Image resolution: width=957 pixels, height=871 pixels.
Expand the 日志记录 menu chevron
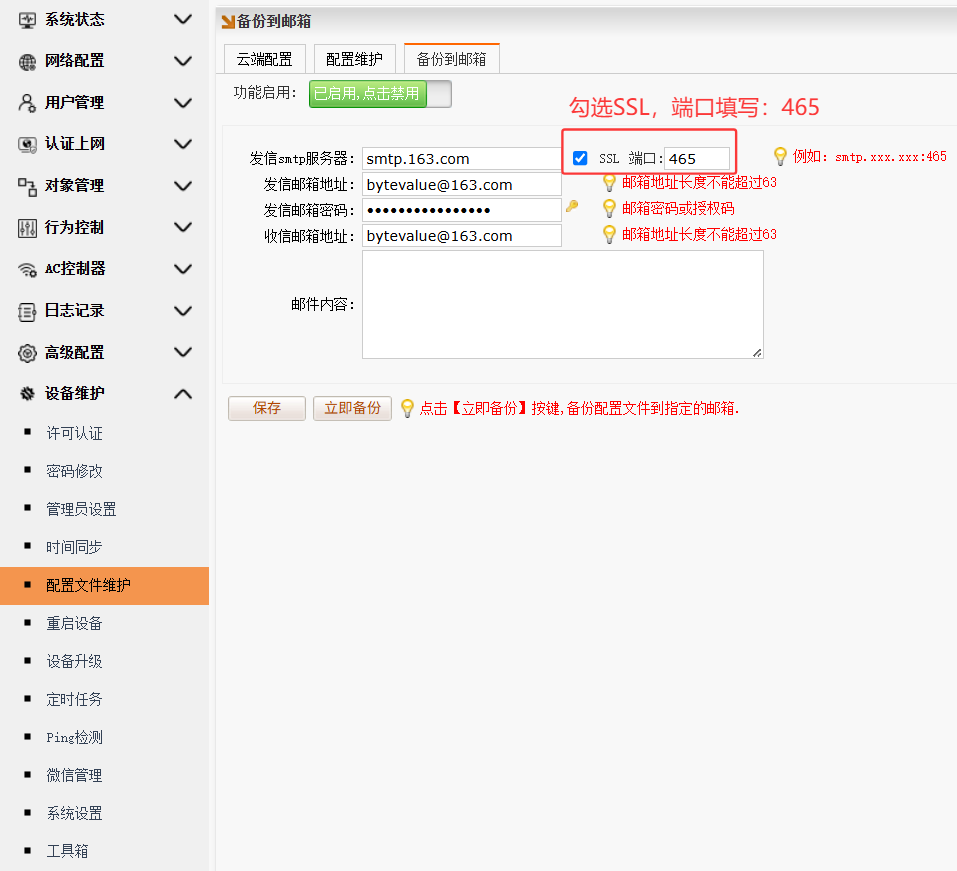pyautogui.click(x=183, y=311)
